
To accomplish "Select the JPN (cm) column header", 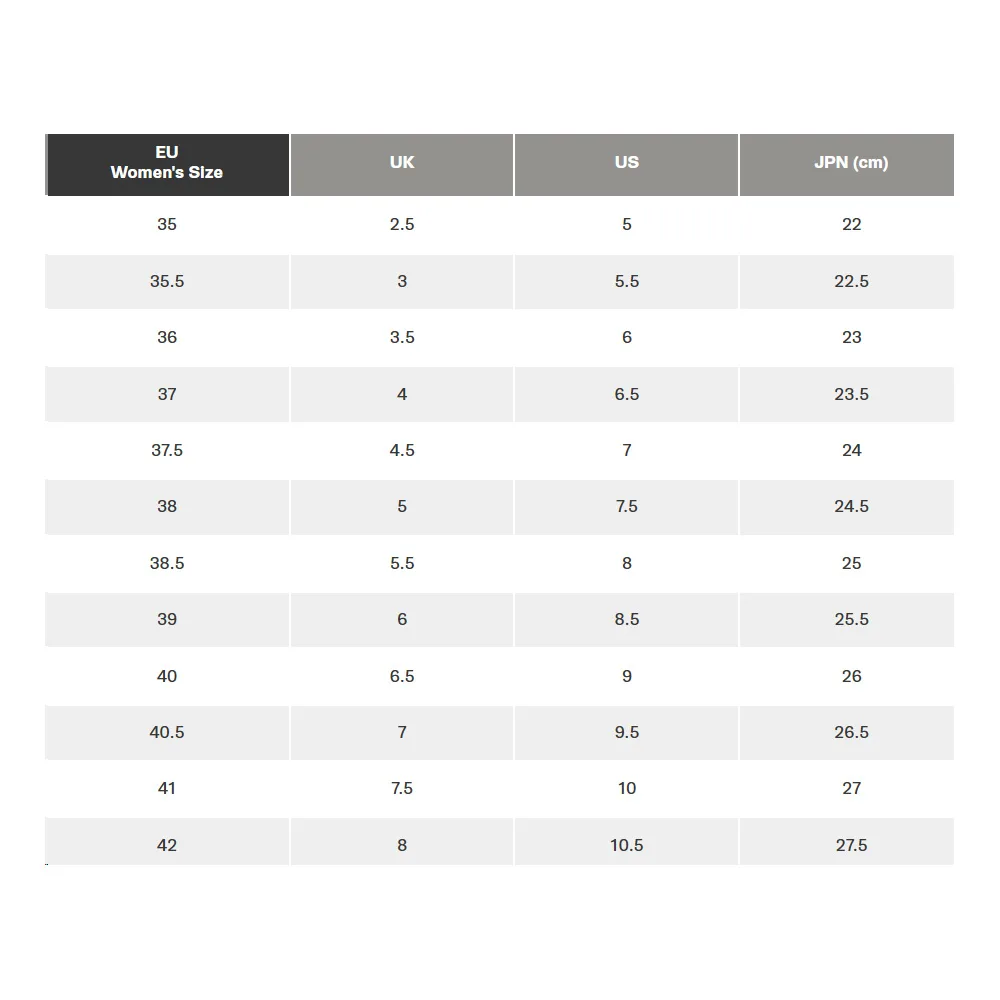I will [851, 163].
